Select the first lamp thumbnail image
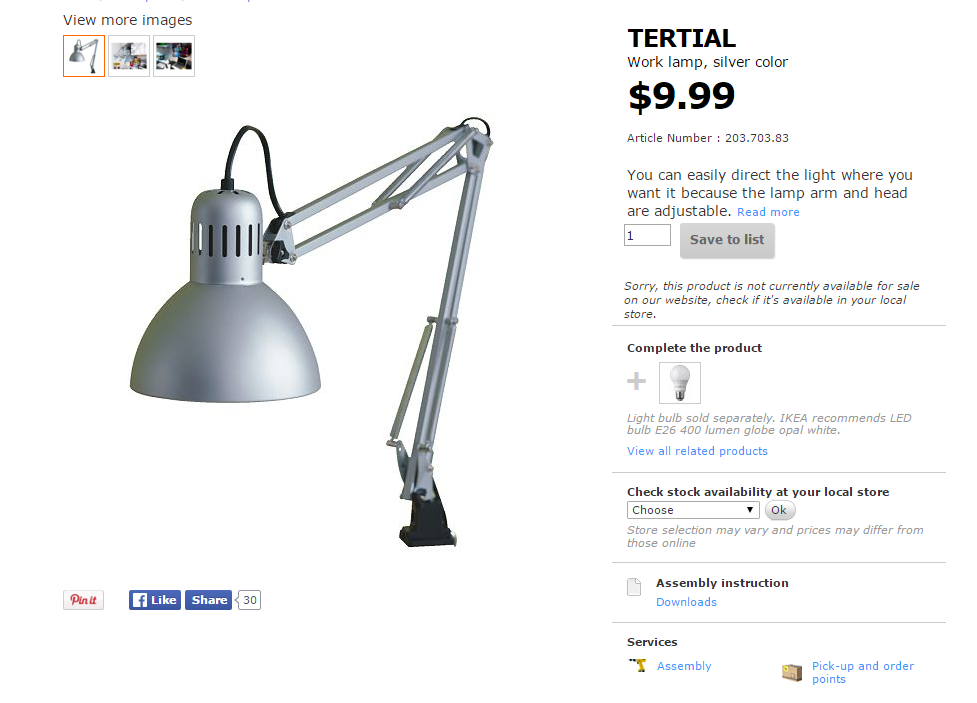The width and height of the screenshot is (977, 703). tap(84, 56)
